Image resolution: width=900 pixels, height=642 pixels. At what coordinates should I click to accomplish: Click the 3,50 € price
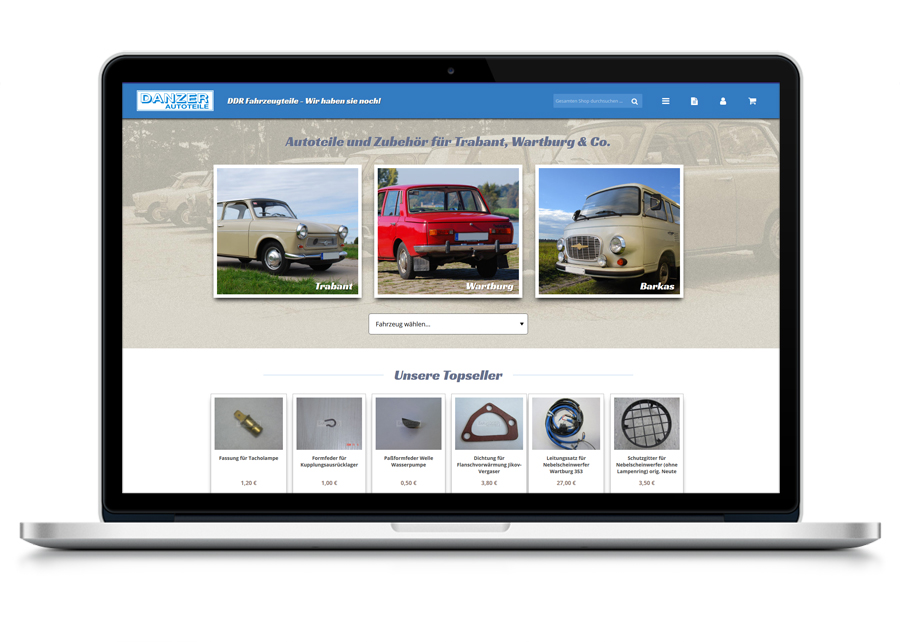click(646, 483)
